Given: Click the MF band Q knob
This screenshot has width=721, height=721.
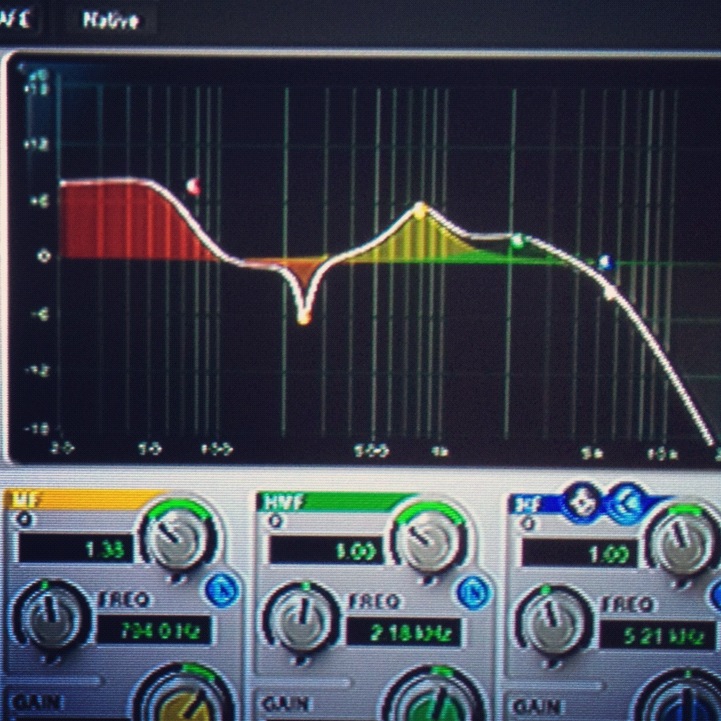Looking at the screenshot, I should tap(178, 537).
